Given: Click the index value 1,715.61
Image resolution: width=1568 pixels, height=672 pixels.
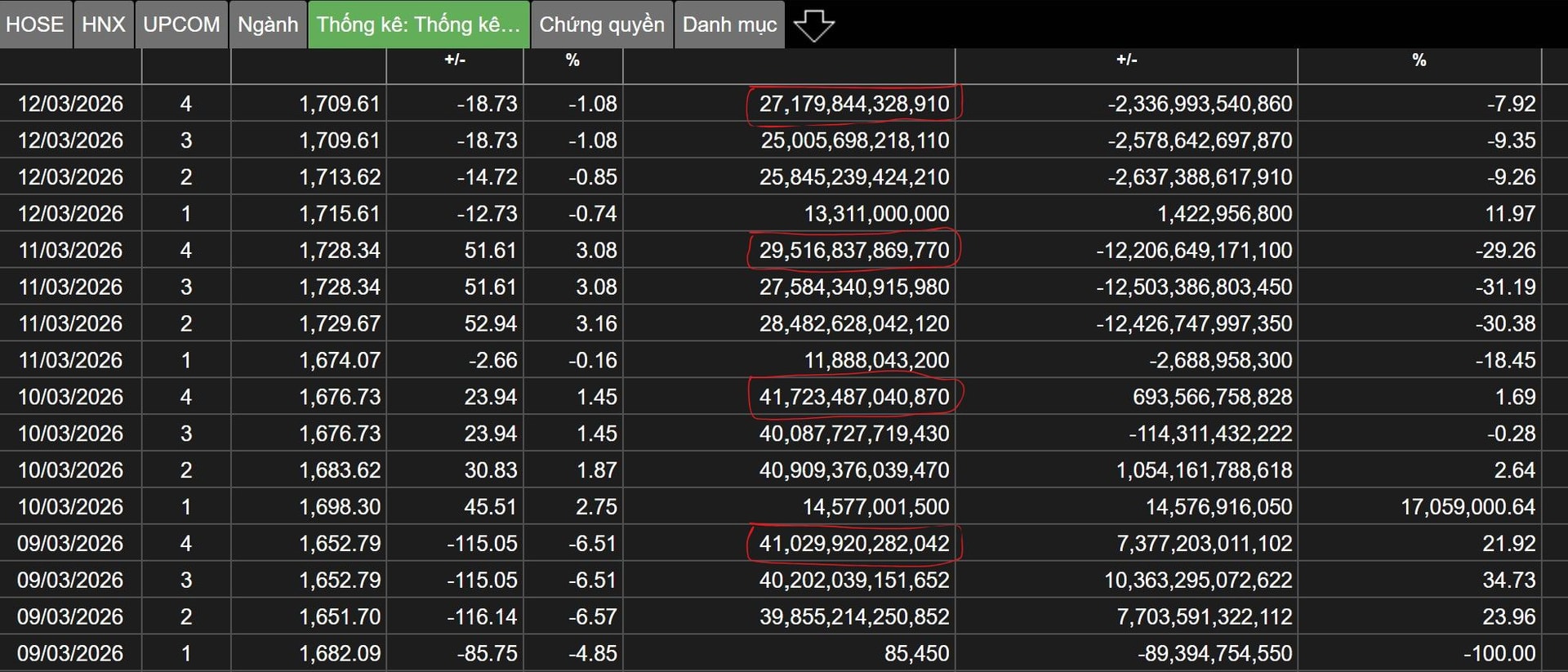Looking at the screenshot, I should point(339,214).
